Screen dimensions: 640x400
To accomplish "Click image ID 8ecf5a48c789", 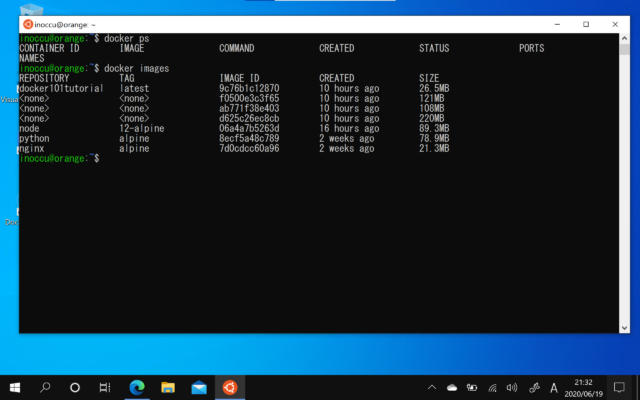I will coord(249,138).
